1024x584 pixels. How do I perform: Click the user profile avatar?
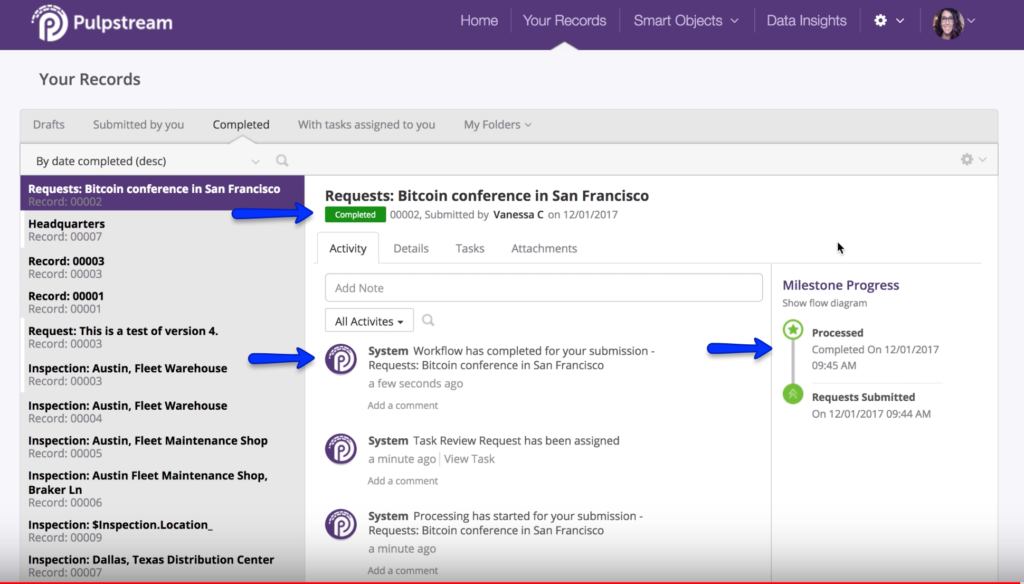point(947,23)
